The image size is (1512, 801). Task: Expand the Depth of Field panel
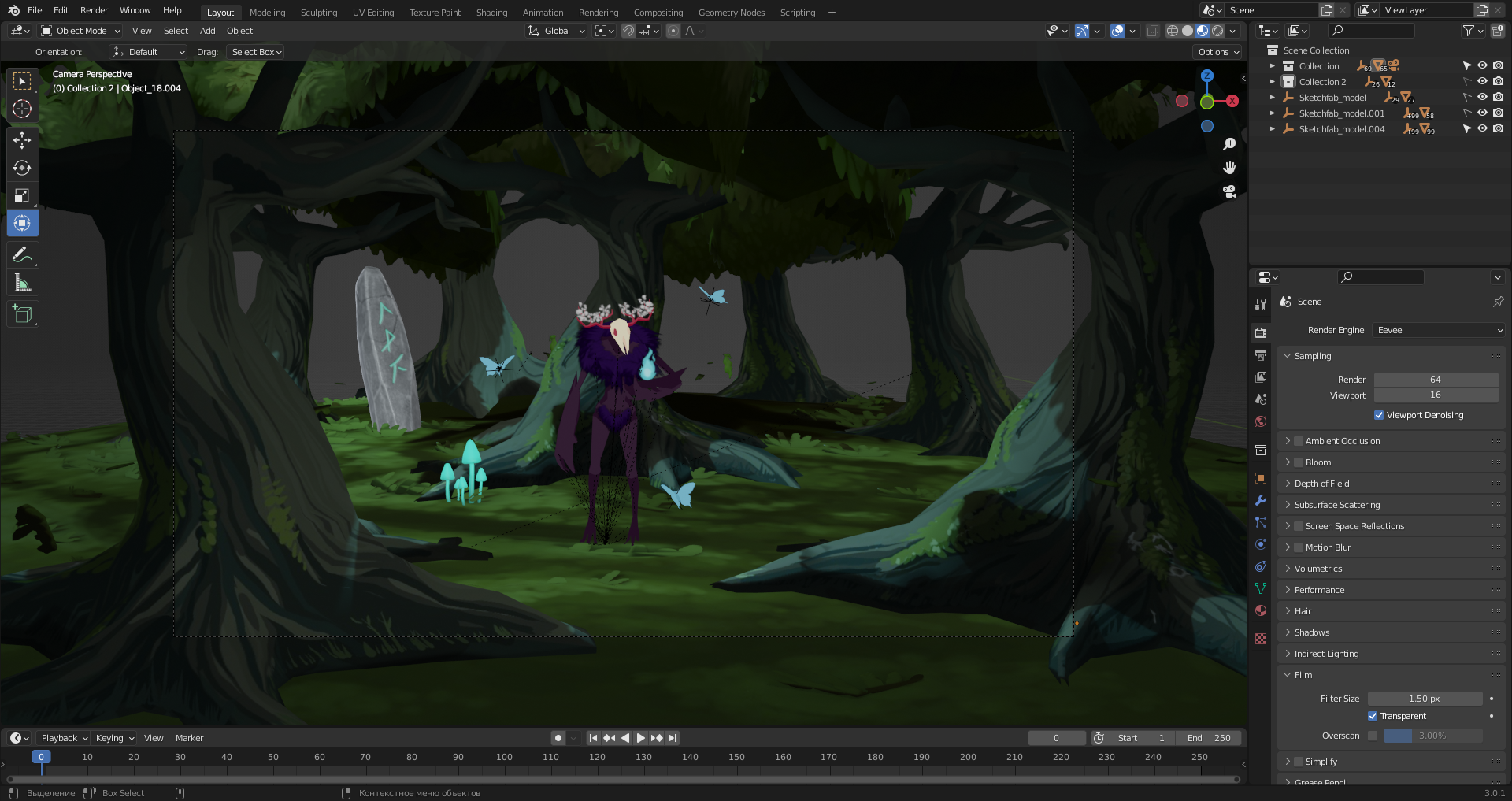pos(1321,484)
